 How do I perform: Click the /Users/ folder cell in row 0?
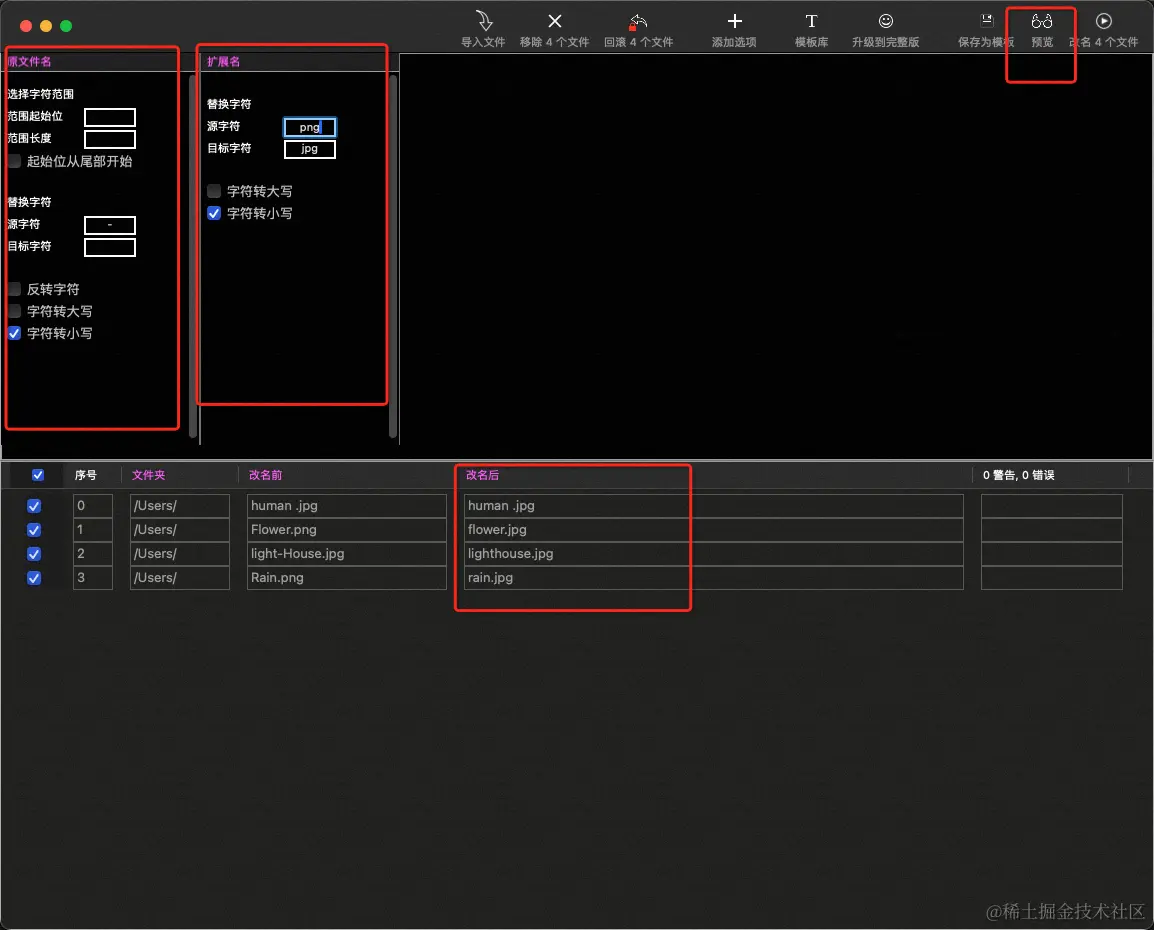point(180,505)
